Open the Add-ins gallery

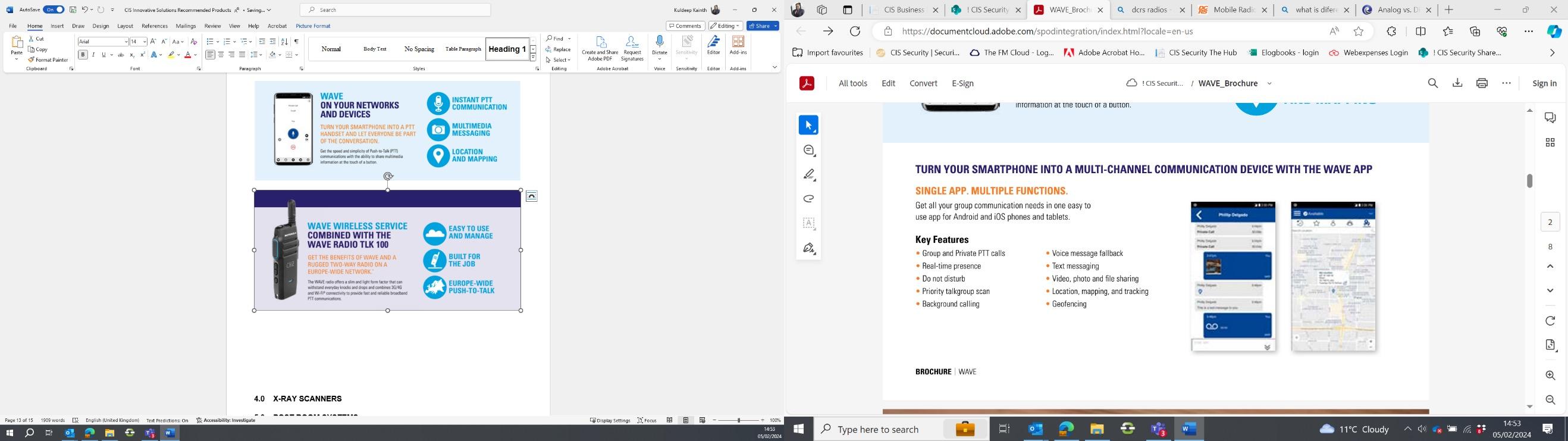(738, 46)
